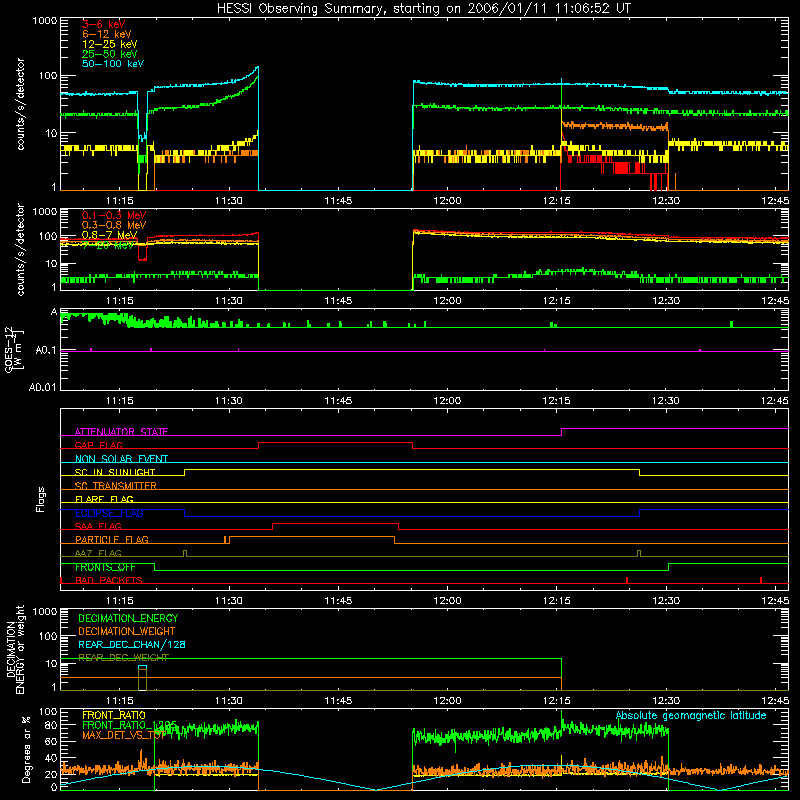Click the DECIMATION_WEIGHT legend label
Viewport: 800px width, 800px height.
pyautogui.click(x=127, y=632)
